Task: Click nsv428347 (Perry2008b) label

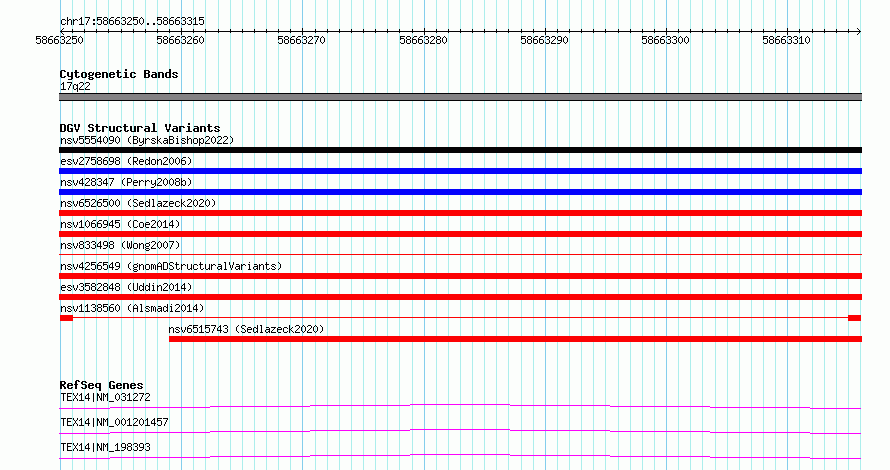Action: (x=126, y=182)
